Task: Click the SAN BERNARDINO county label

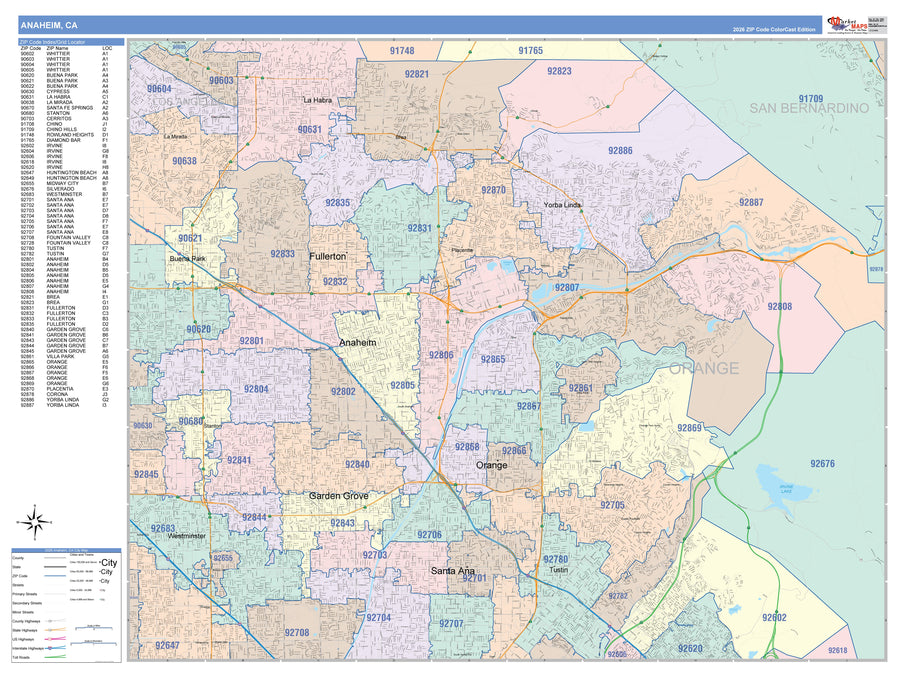Action: (809, 108)
